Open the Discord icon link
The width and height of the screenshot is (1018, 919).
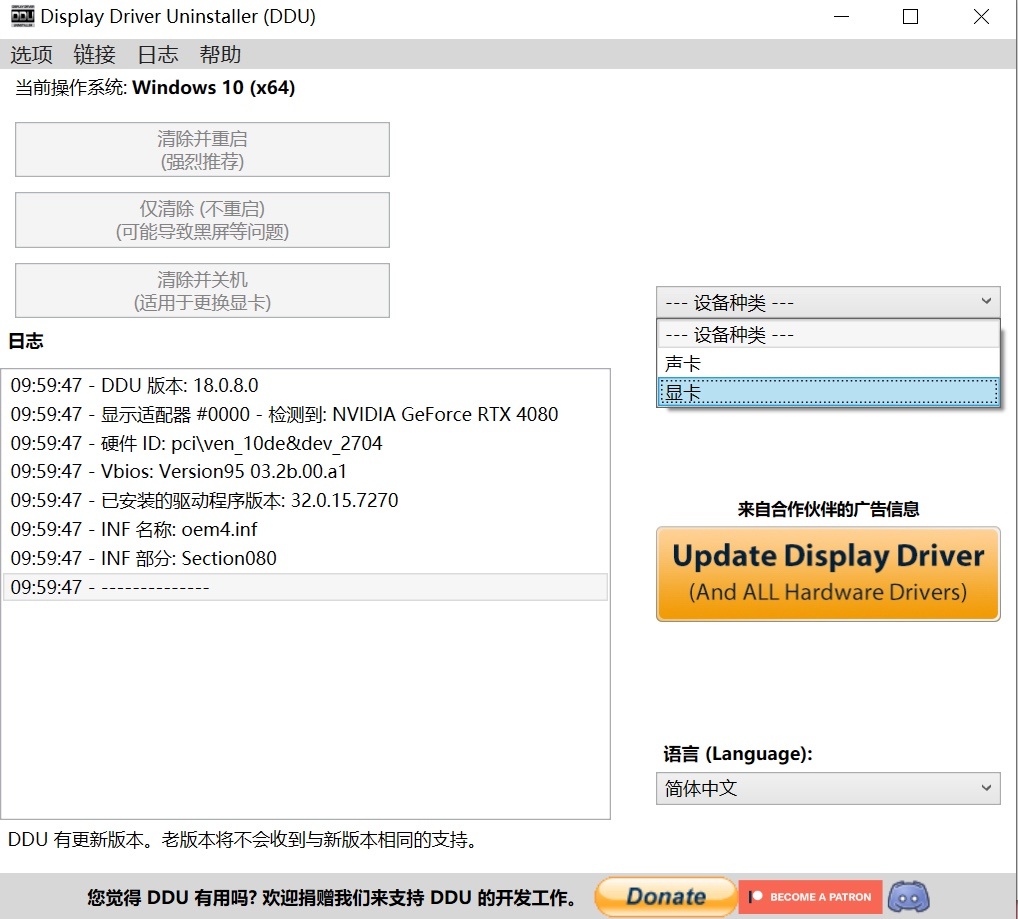[x=908, y=896]
